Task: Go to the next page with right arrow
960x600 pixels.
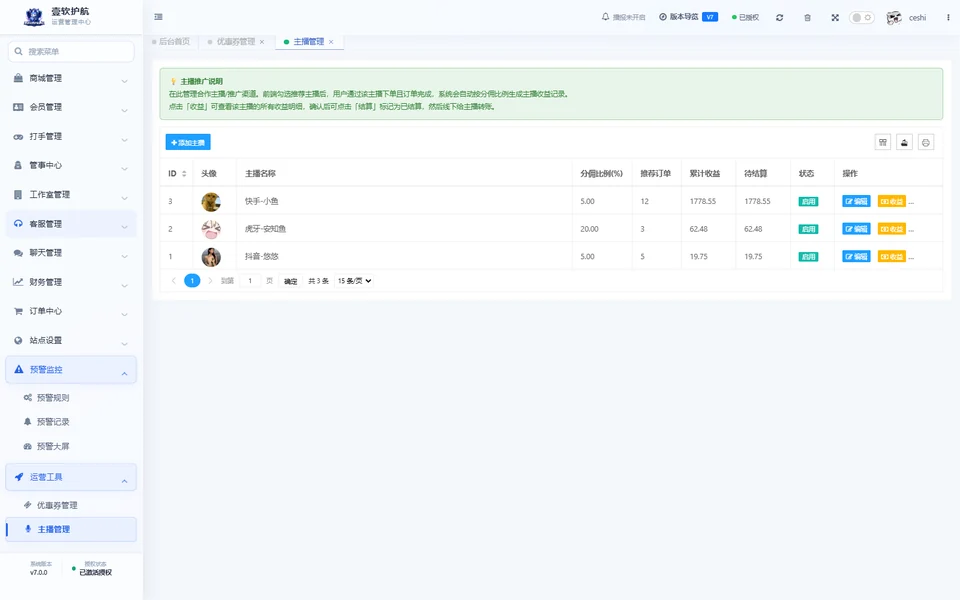Action: [210, 281]
